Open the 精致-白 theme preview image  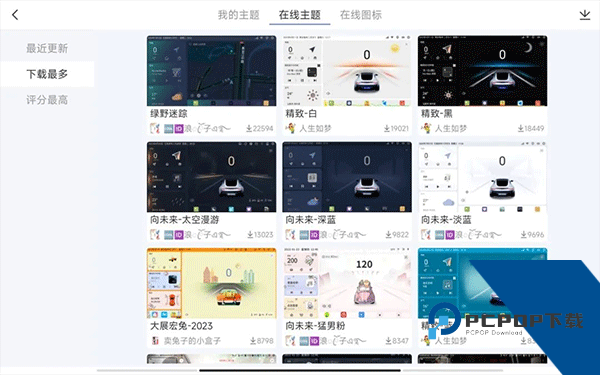(x=347, y=71)
